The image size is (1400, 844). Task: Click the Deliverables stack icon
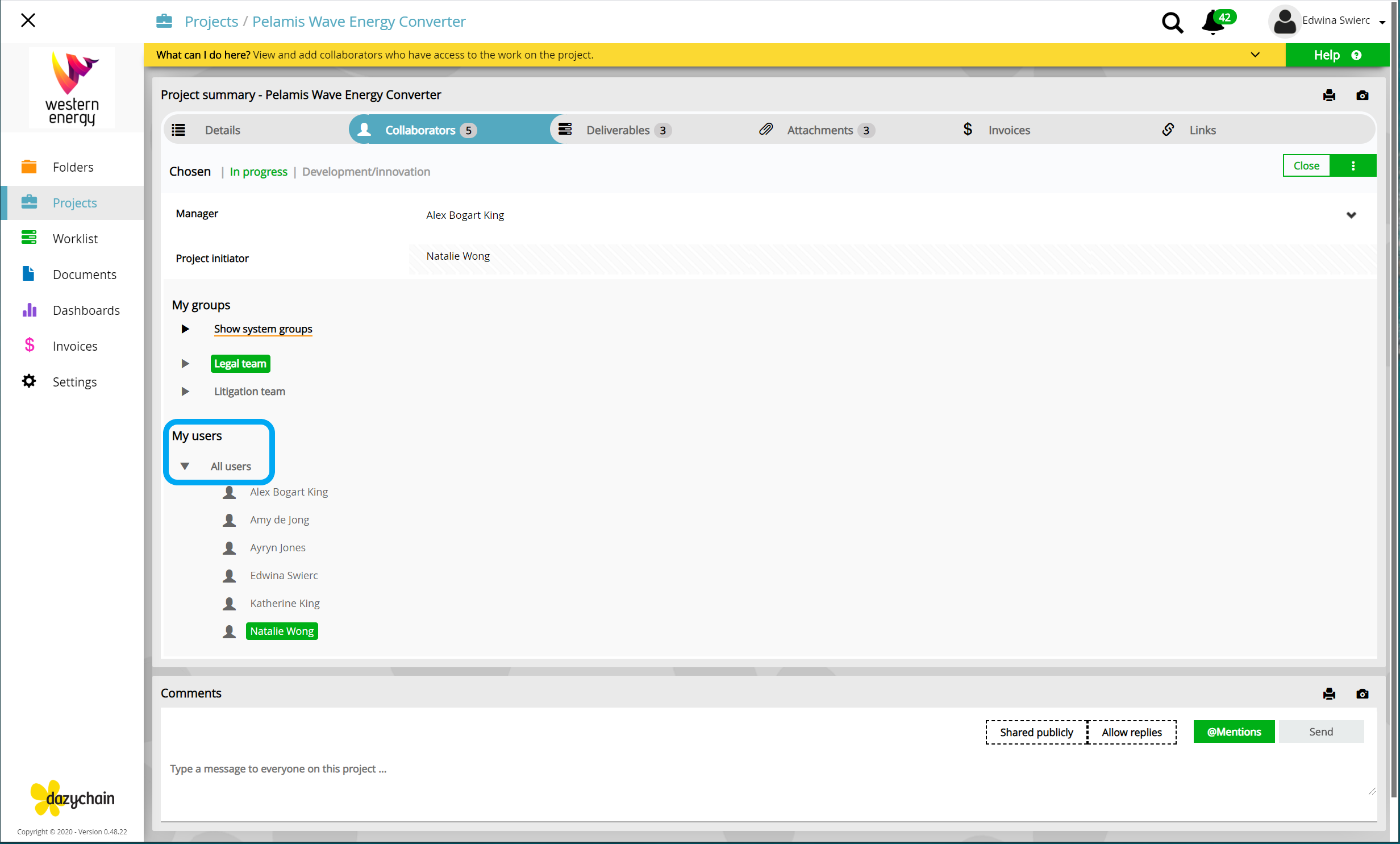(x=565, y=129)
